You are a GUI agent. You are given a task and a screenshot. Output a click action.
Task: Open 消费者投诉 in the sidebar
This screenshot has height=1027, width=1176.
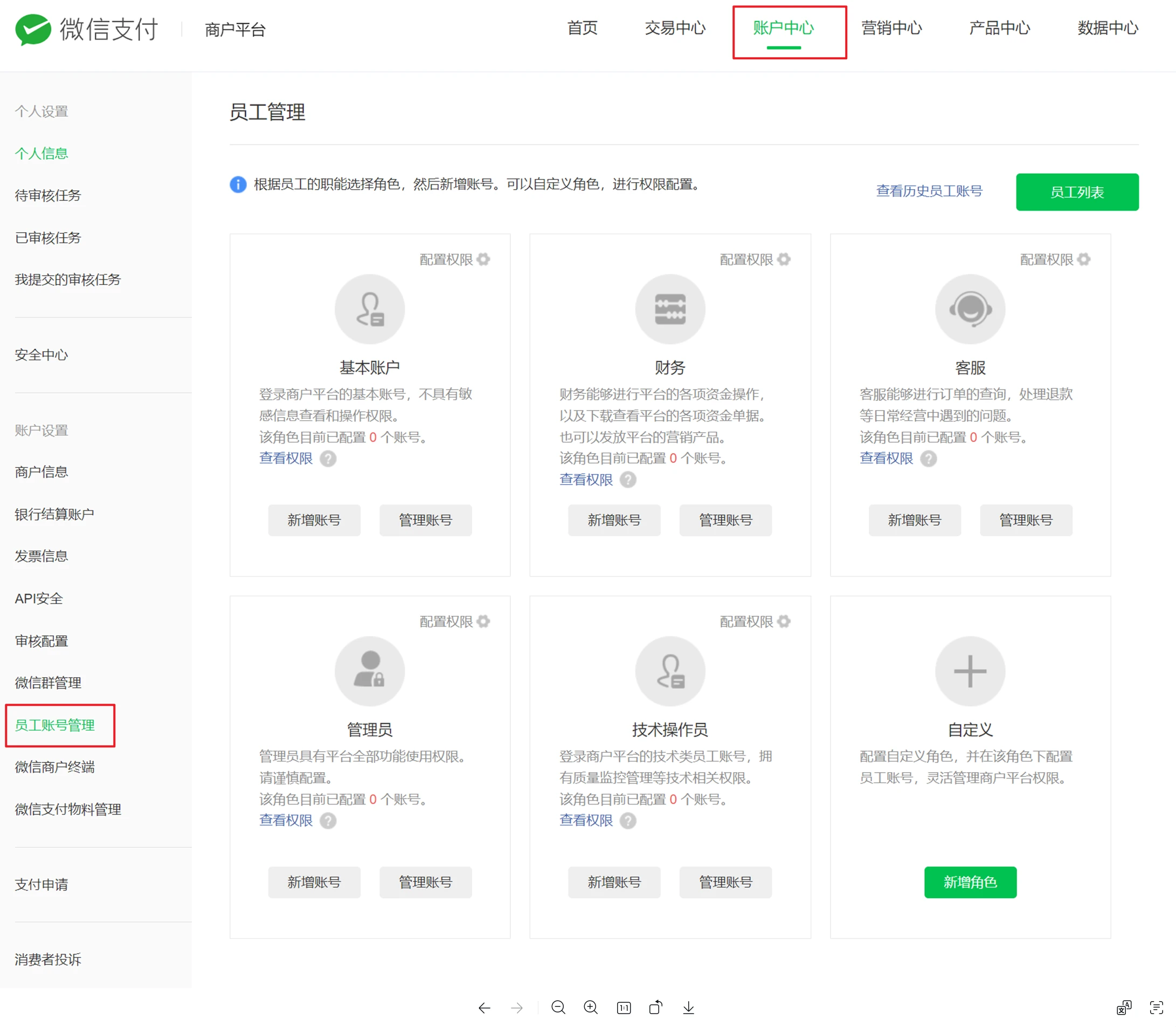tap(48, 960)
